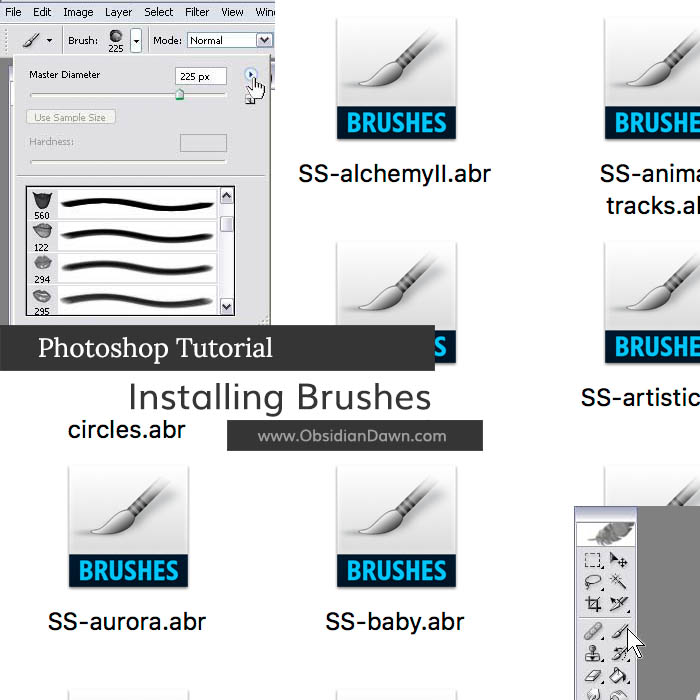
Task: Select the SS-alchemyII.abr brush file icon
Action: pyautogui.click(x=396, y=79)
